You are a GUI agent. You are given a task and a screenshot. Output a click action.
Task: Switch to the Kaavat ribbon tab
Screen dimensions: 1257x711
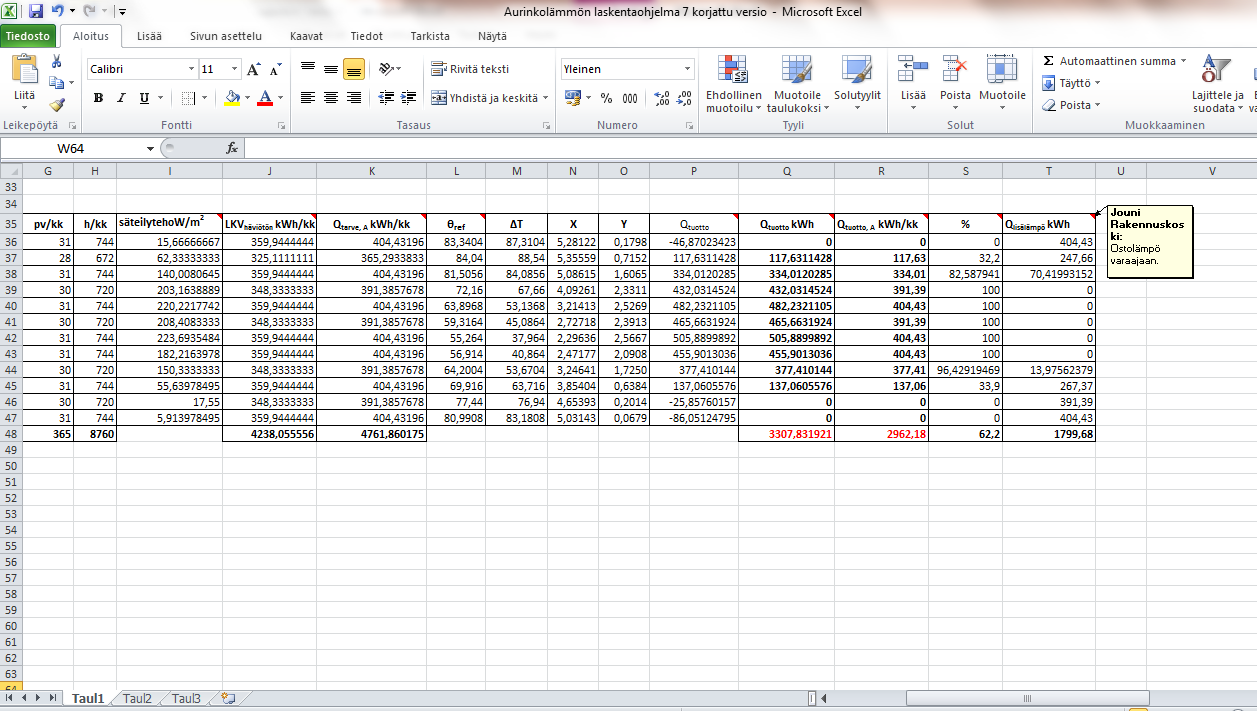tap(306, 36)
